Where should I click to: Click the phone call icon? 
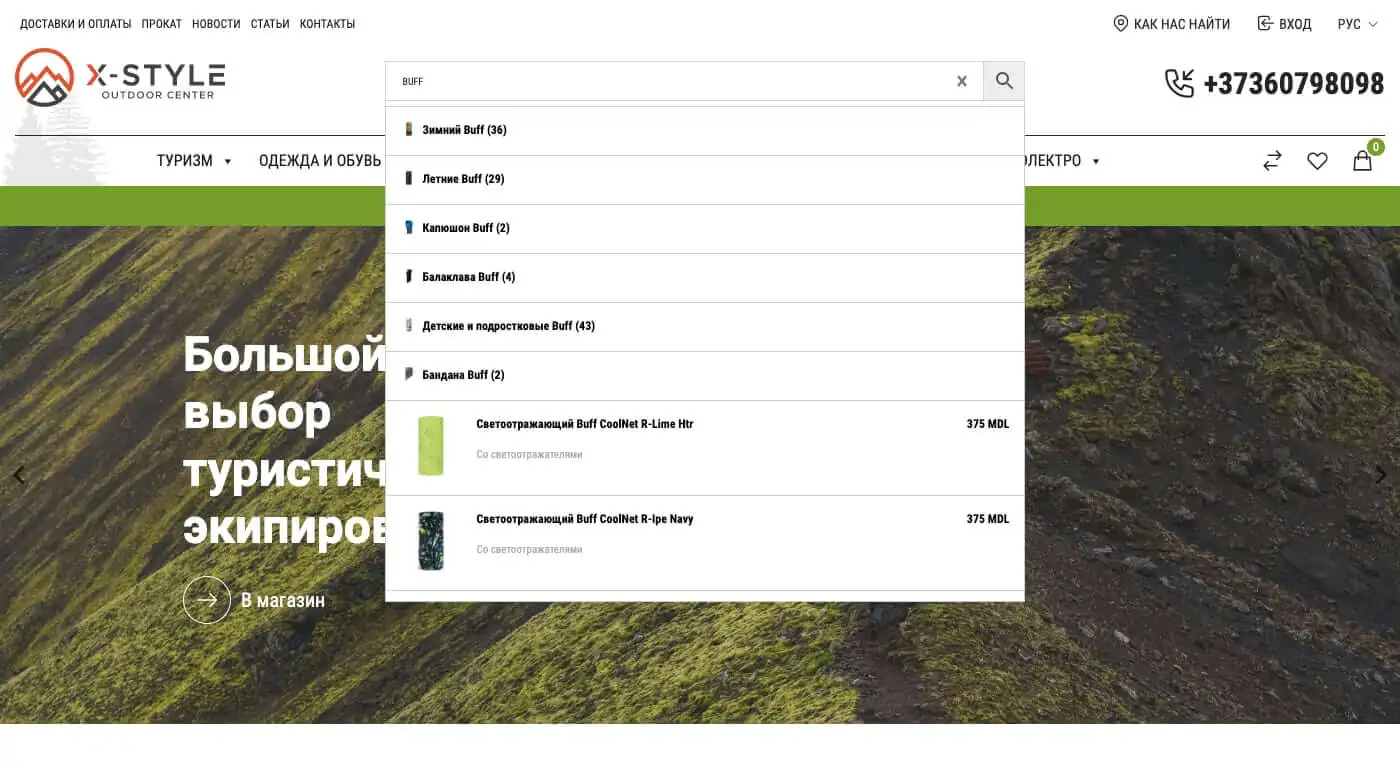1180,83
